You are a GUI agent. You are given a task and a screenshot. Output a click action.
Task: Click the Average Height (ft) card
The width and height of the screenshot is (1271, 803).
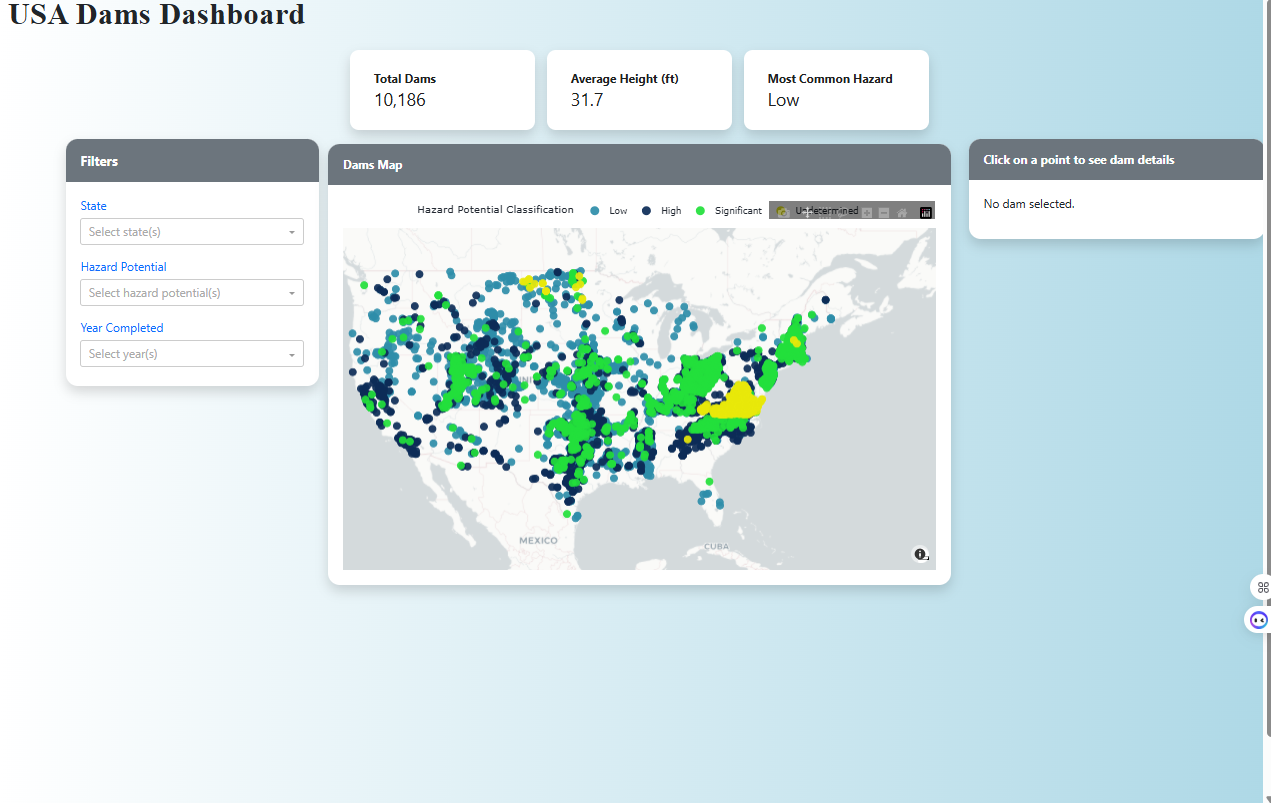coord(639,90)
